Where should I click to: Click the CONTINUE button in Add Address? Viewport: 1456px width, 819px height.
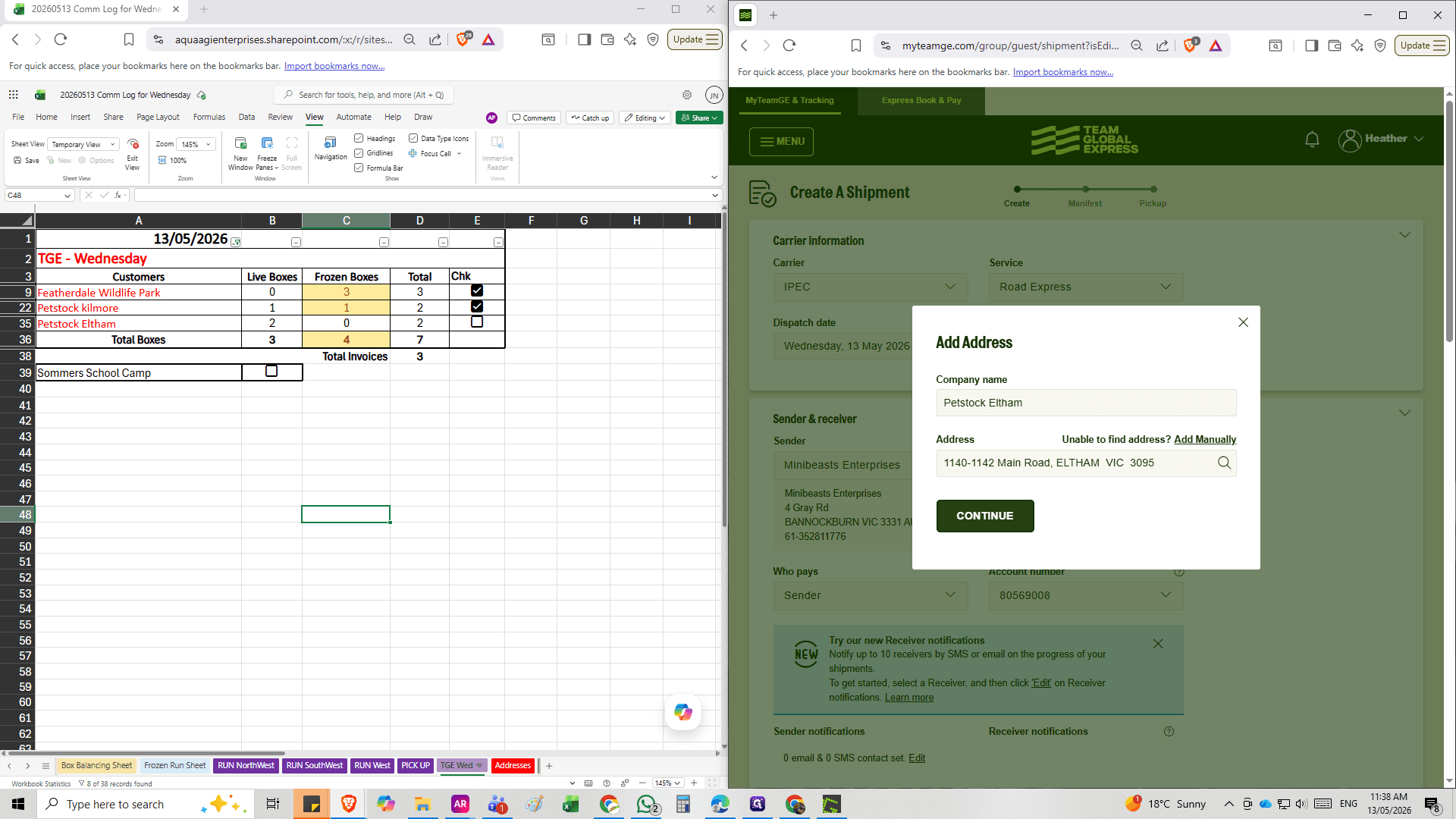[x=985, y=516]
